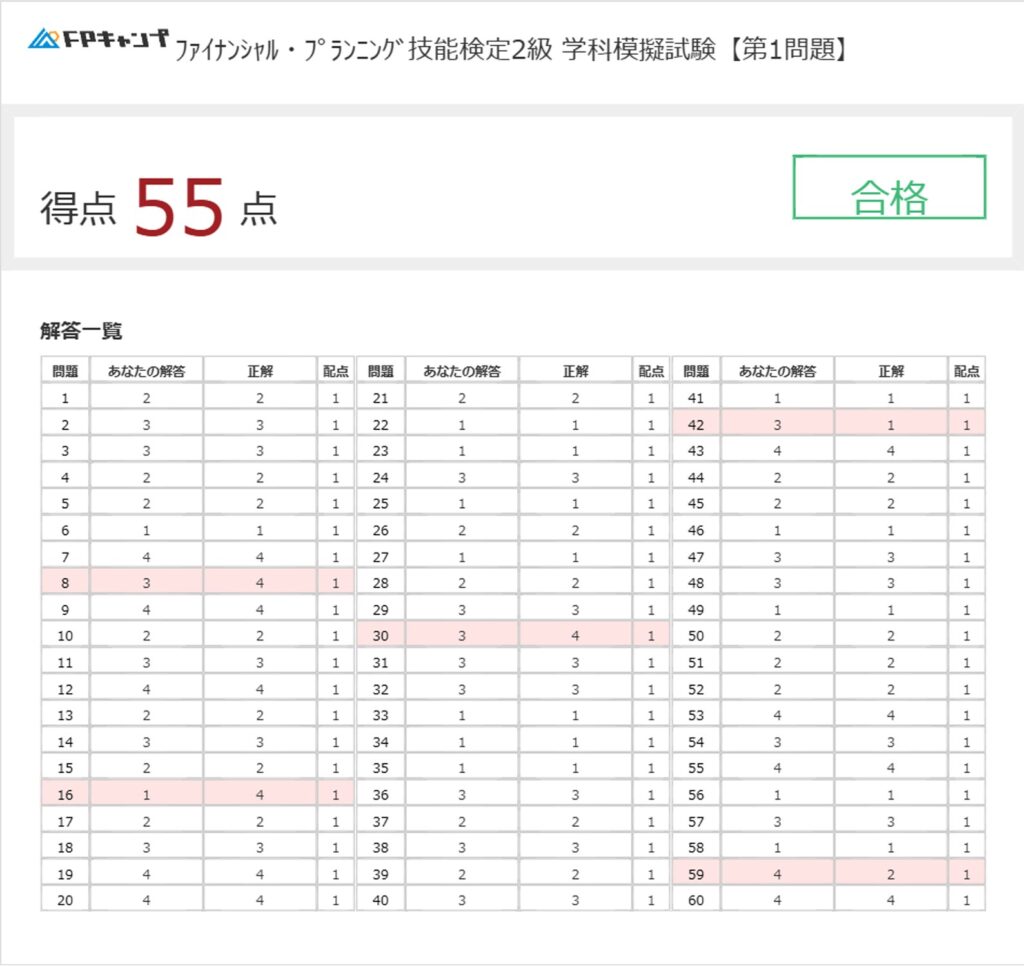This screenshot has height=966, width=1024.
Task: Click question number 60 cell
Action: tap(696, 899)
